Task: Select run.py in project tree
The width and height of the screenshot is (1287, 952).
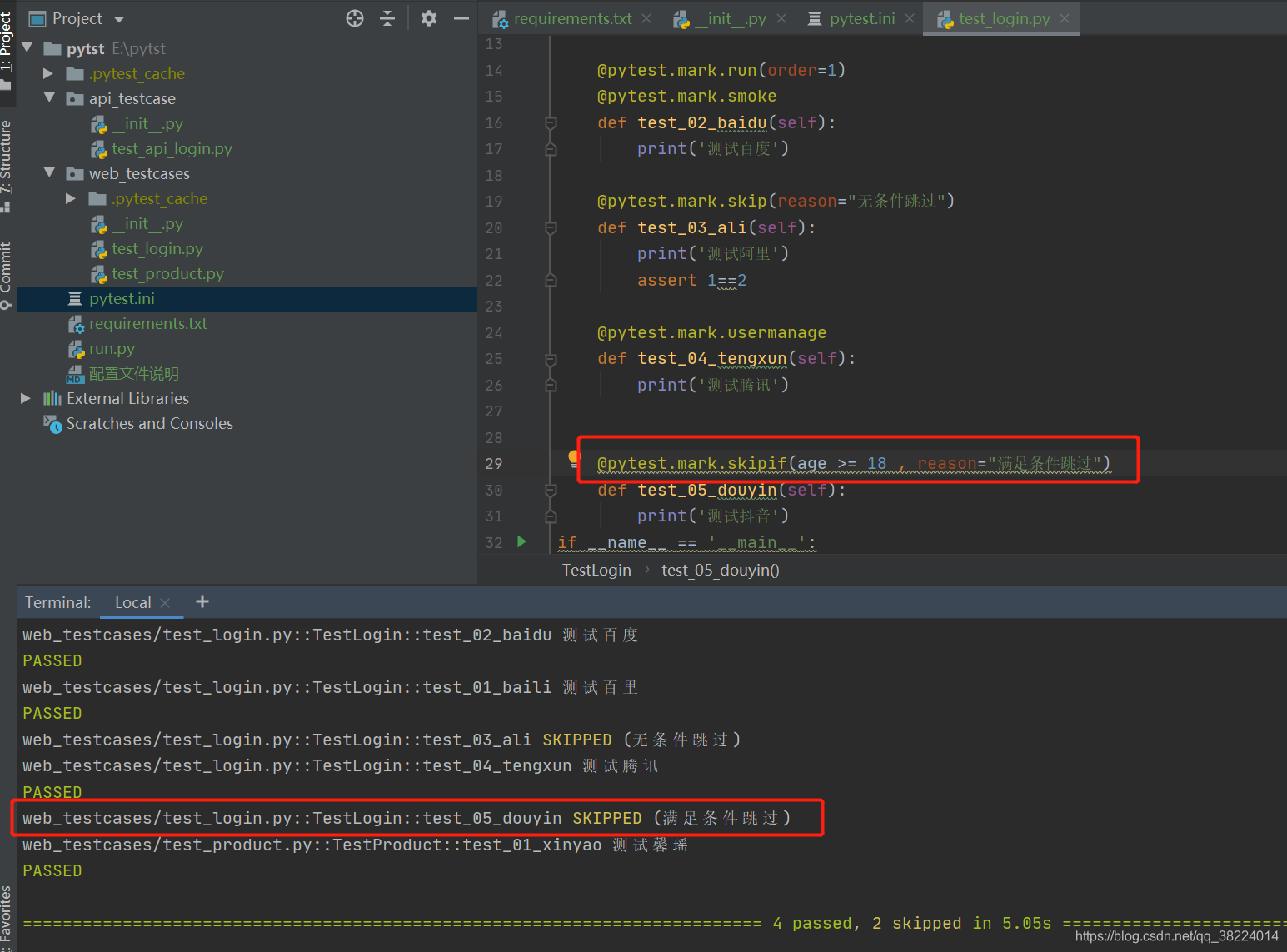Action: click(x=112, y=348)
